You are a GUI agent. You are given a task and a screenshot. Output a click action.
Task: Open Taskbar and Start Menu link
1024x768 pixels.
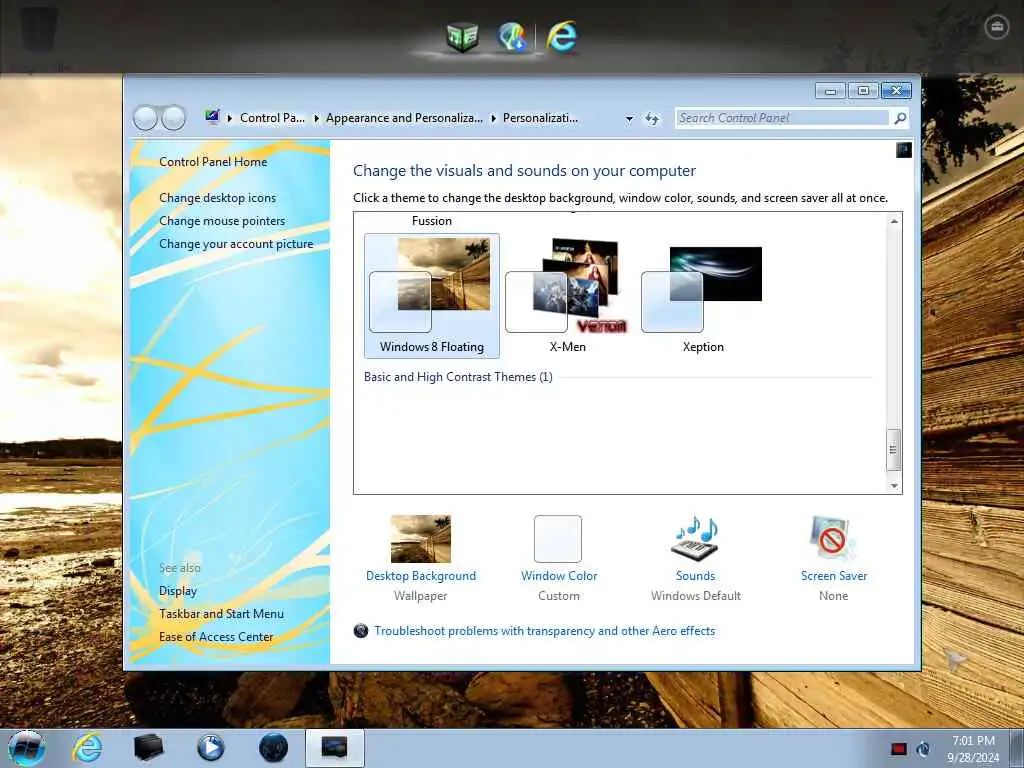point(221,614)
